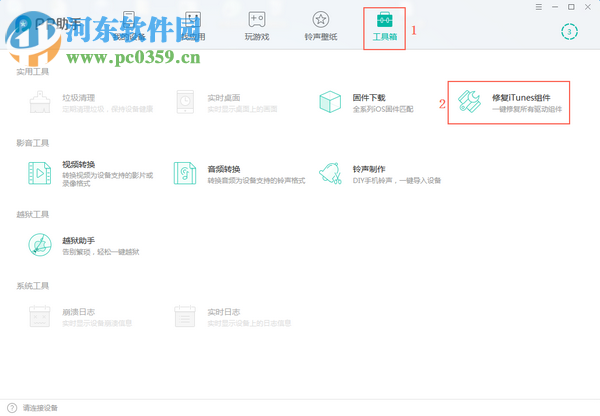Click the 实用工具 section heading
Viewport: 600px width, 416px height.
33,72
